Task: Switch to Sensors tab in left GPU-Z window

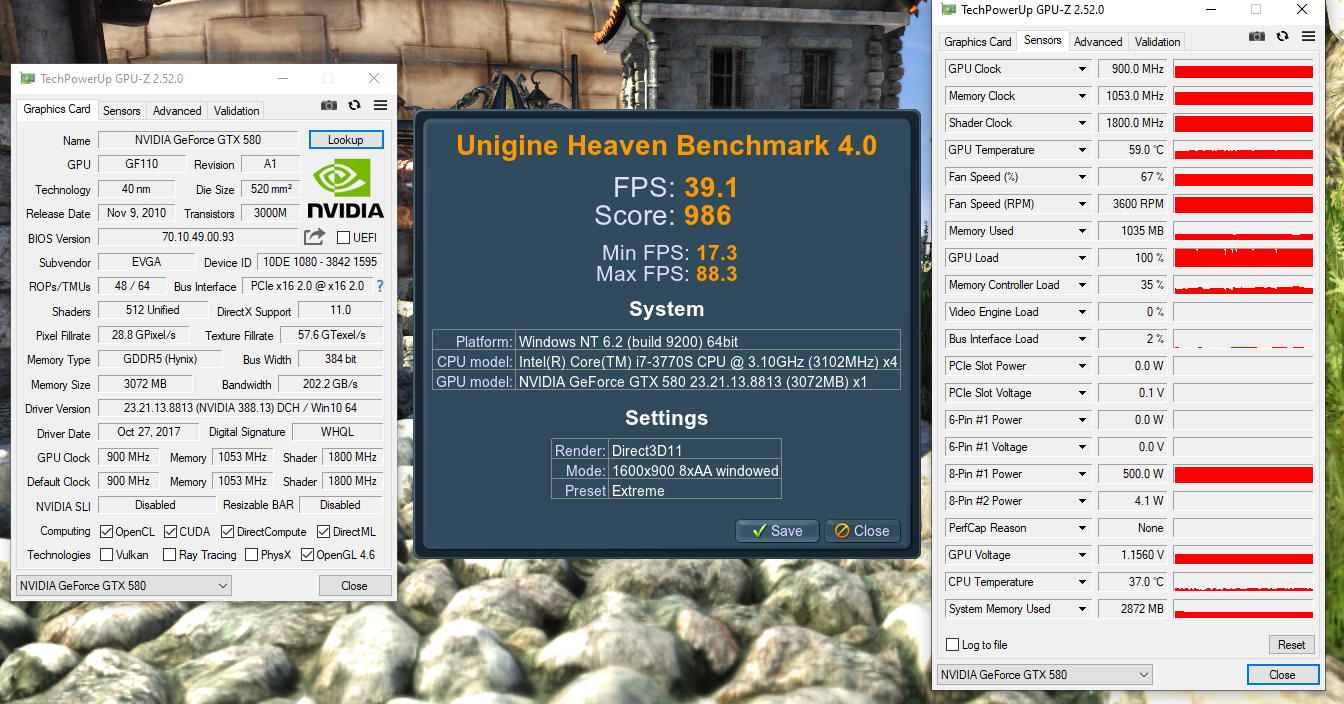Action: pos(122,111)
